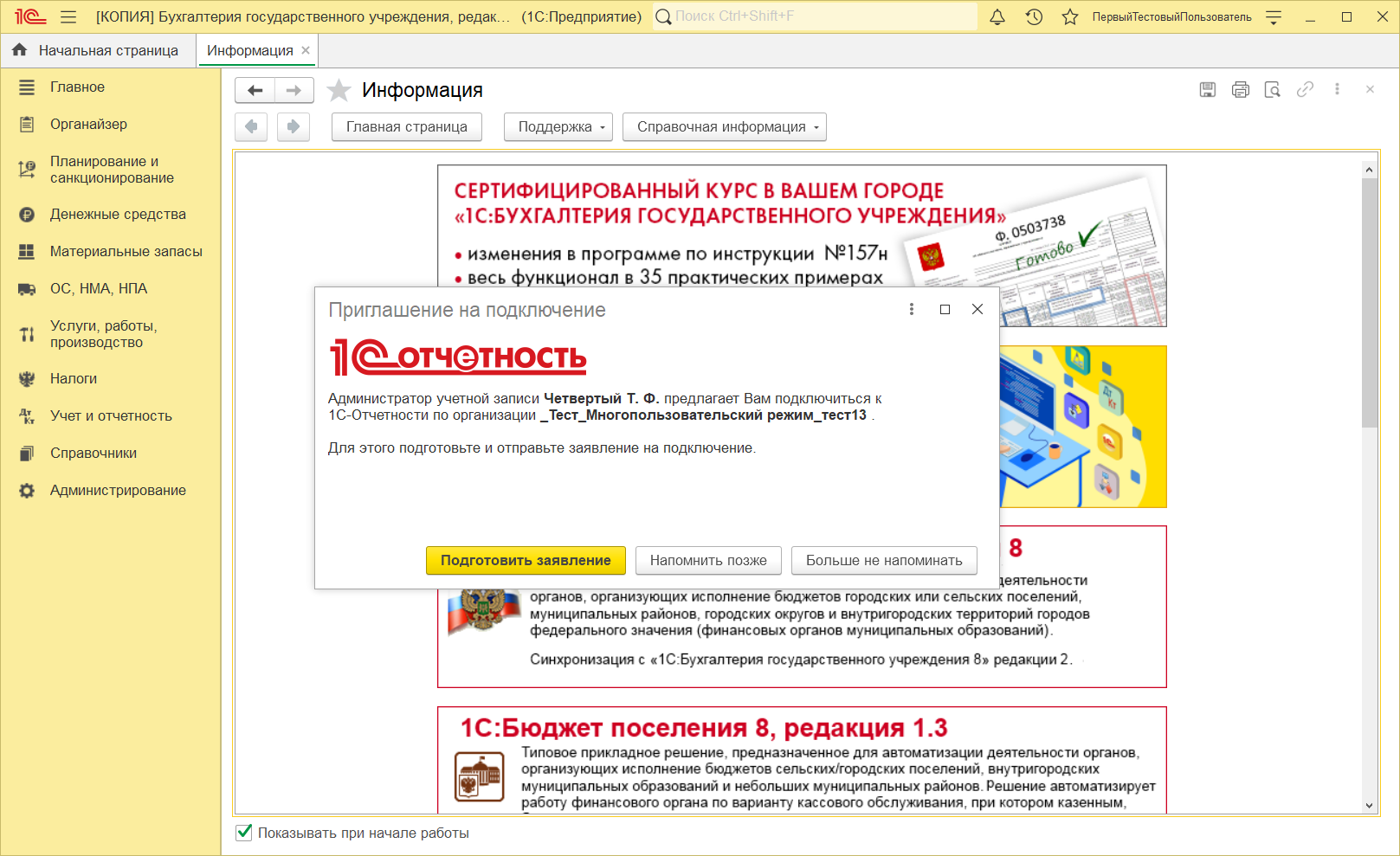Open the hamburger functions menu in title bar
The image size is (1400, 856).
coord(69,16)
